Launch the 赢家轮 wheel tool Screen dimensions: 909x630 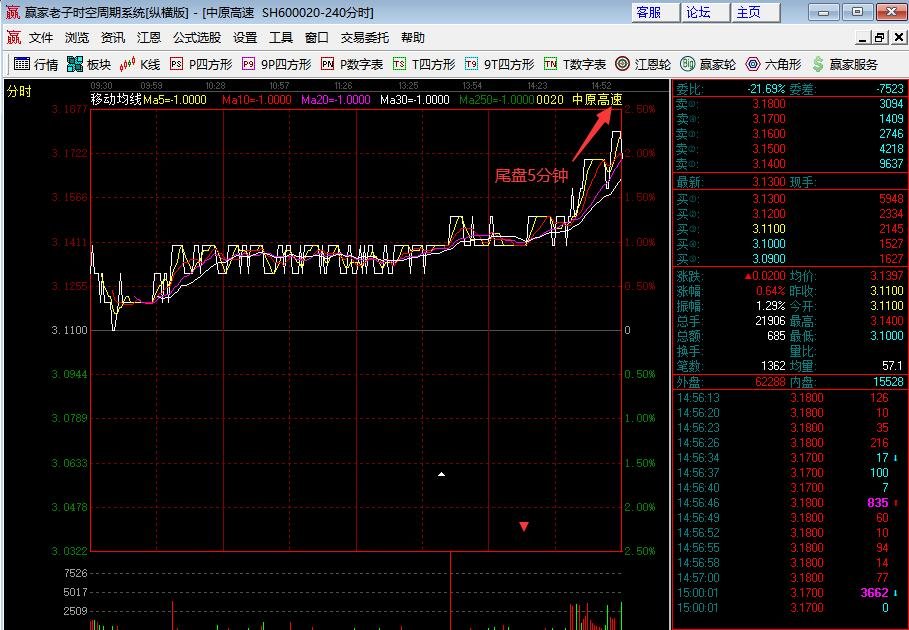click(x=708, y=64)
